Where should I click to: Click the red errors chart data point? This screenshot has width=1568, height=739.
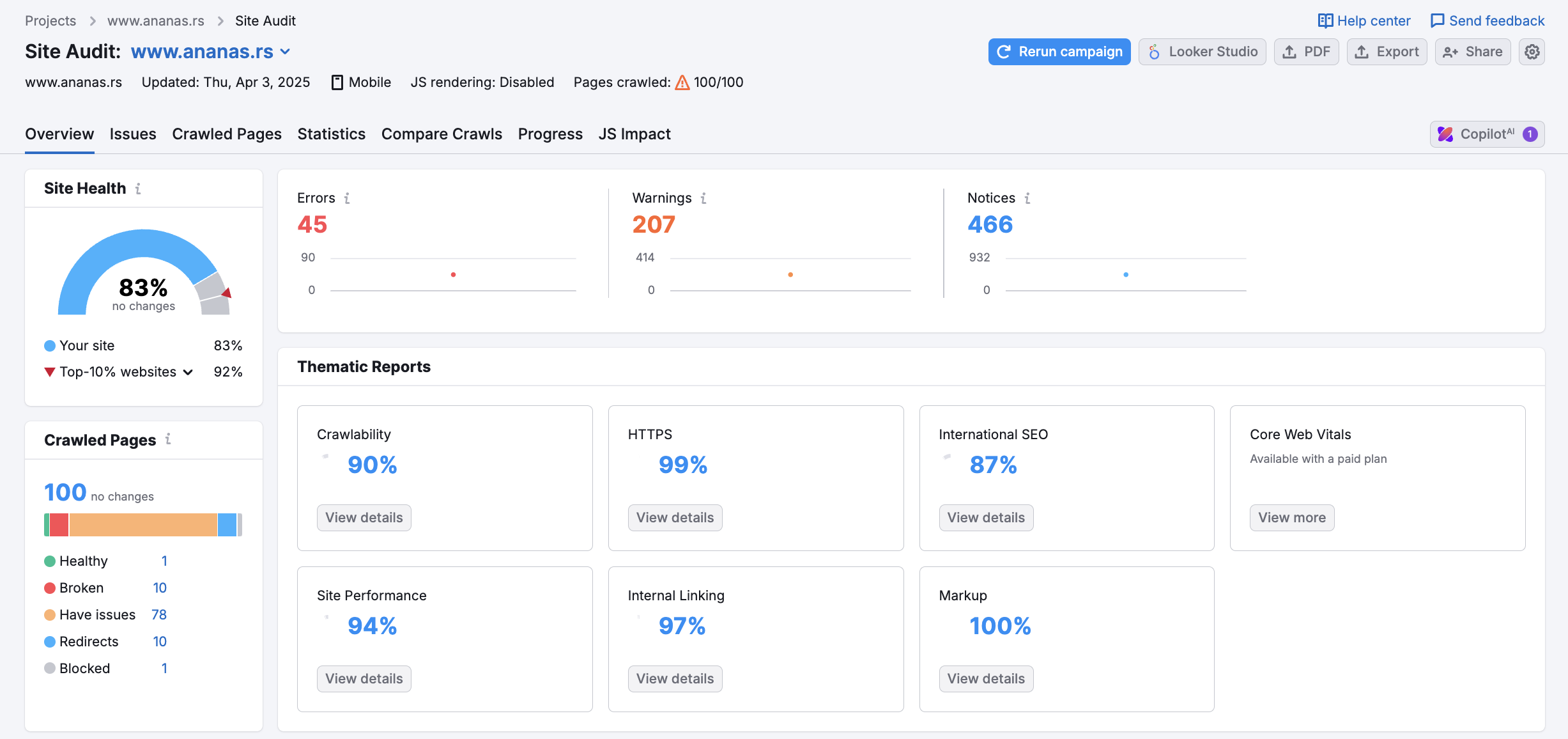(453, 275)
